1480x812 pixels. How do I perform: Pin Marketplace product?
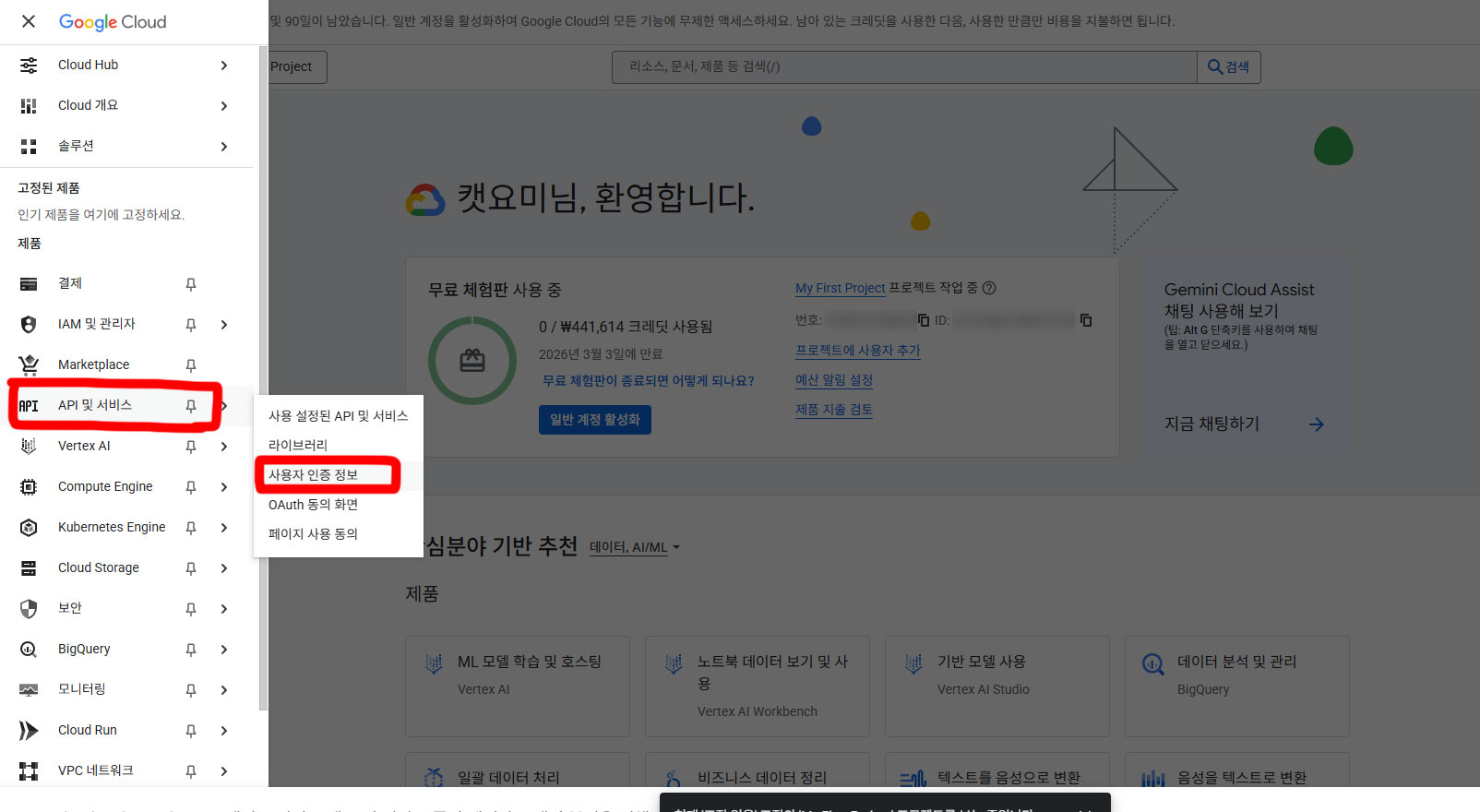(191, 365)
